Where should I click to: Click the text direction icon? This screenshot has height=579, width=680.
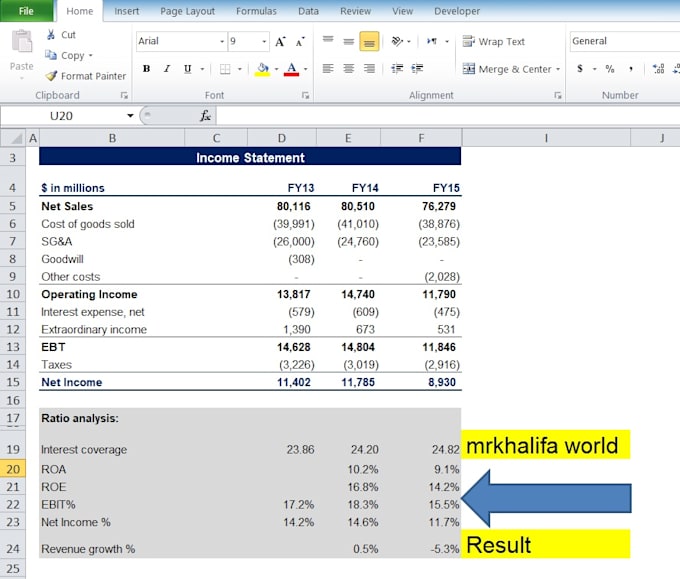[432, 41]
